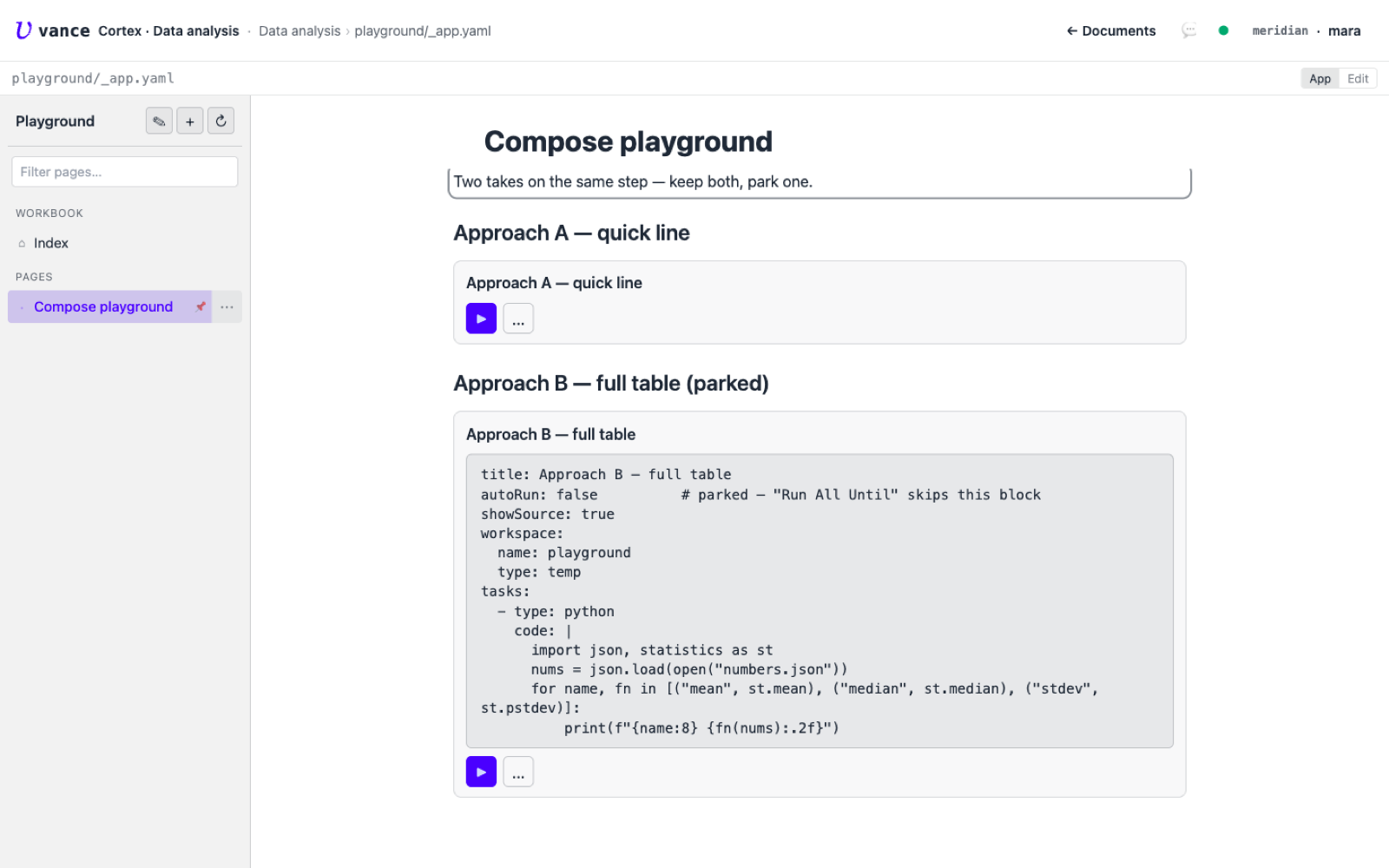Open more options for Compose playground page
The height and width of the screenshot is (868, 1389).
227,306
